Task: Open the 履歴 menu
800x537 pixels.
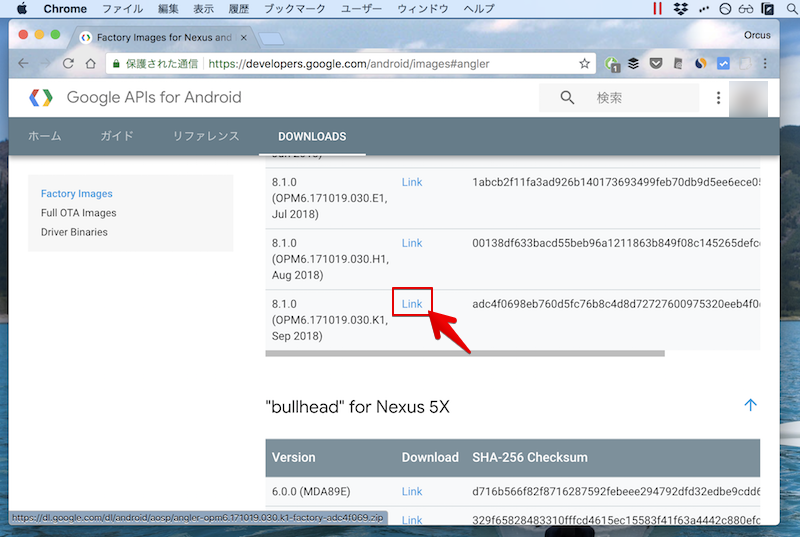Action: [238, 9]
